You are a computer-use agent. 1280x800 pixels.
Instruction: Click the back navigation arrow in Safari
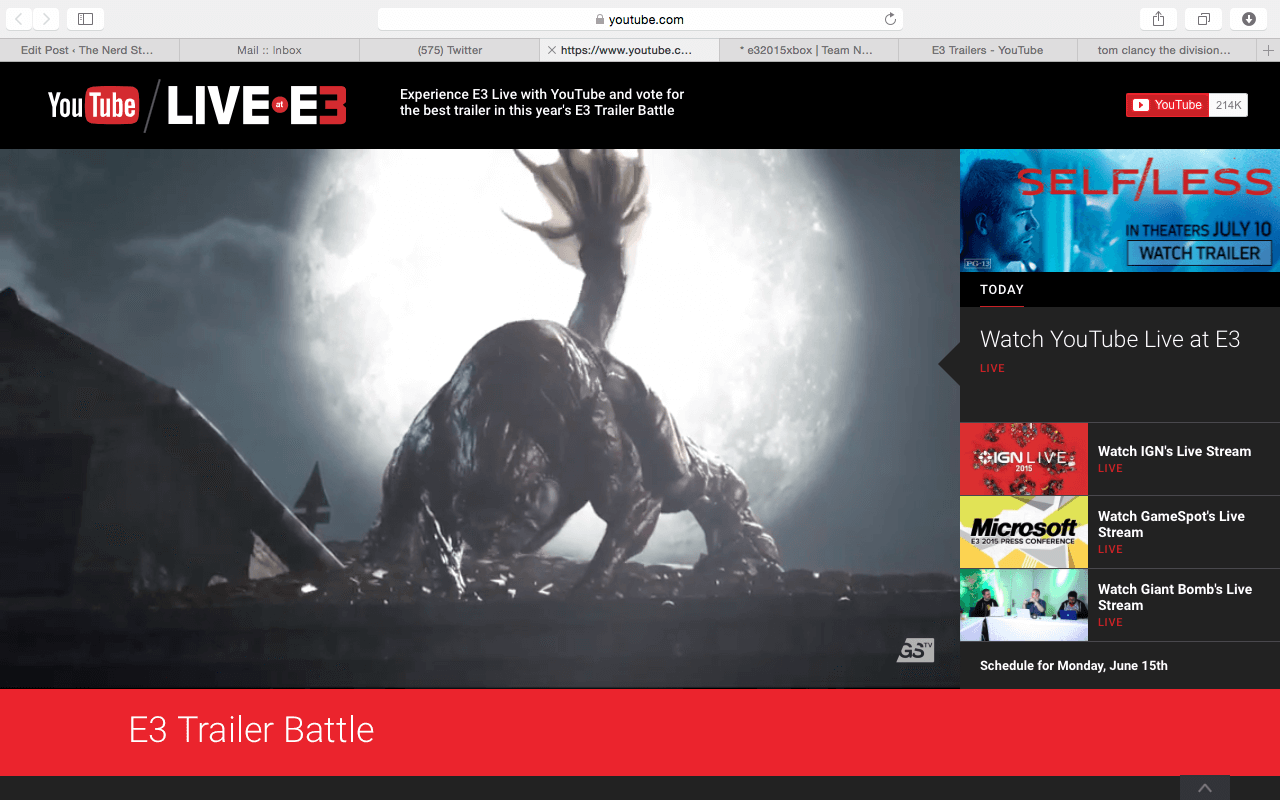tap(18, 18)
